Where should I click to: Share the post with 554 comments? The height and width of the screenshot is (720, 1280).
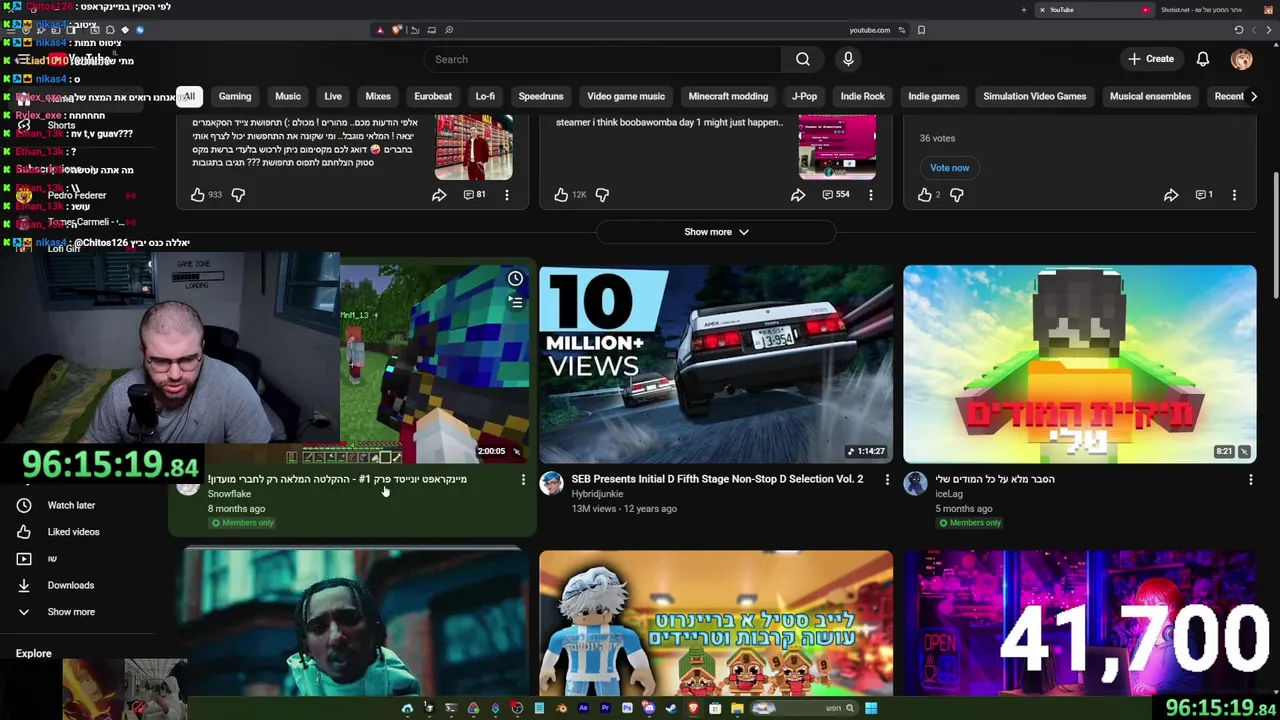coord(798,195)
